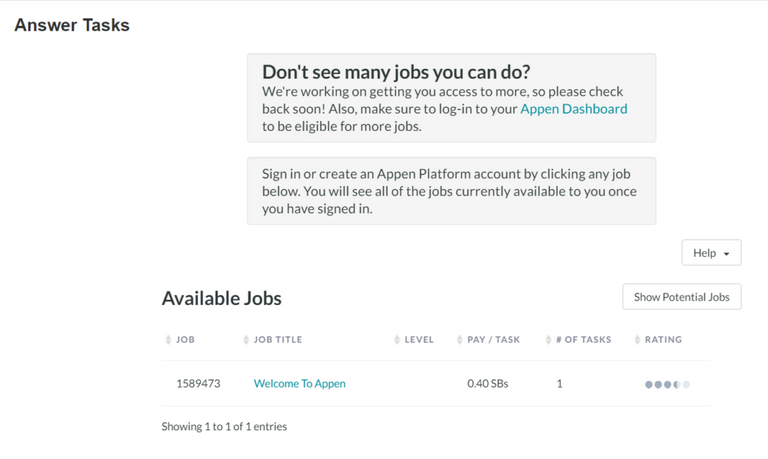This screenshot has height=459, width=768.
Task: Click the Help dropdown caret arrow
Action: pos(726,254)
